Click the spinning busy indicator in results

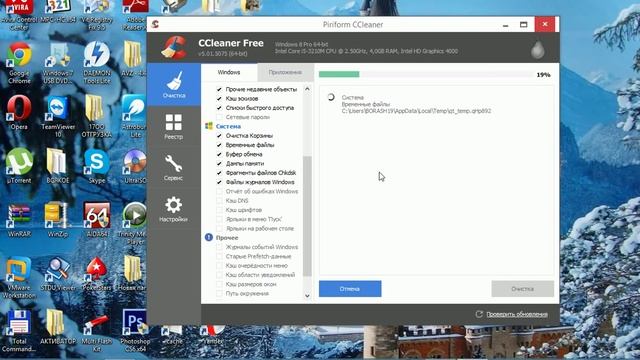[331, 97]
